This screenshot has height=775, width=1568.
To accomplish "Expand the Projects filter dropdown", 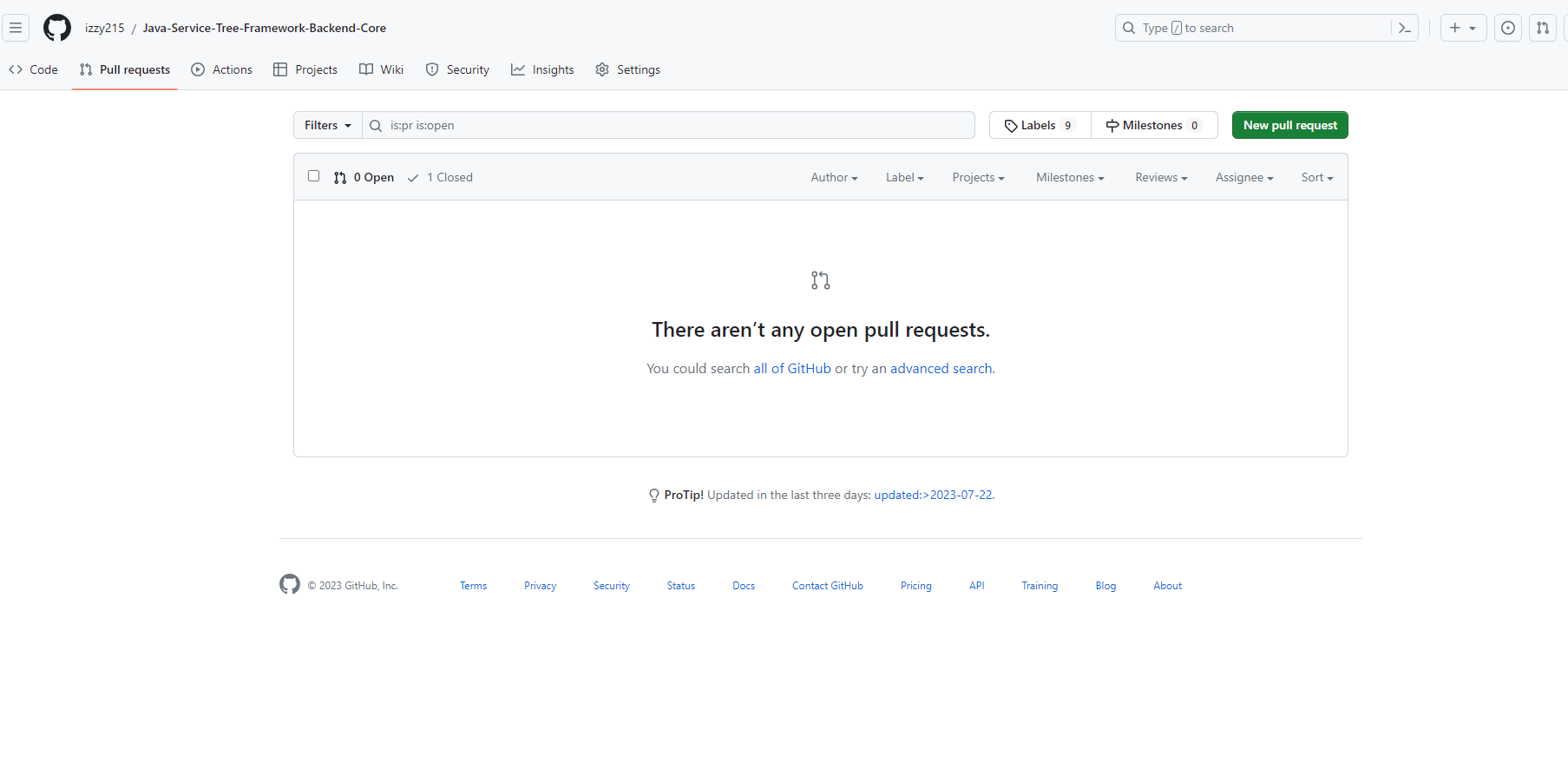I will [x=978, y=177].
